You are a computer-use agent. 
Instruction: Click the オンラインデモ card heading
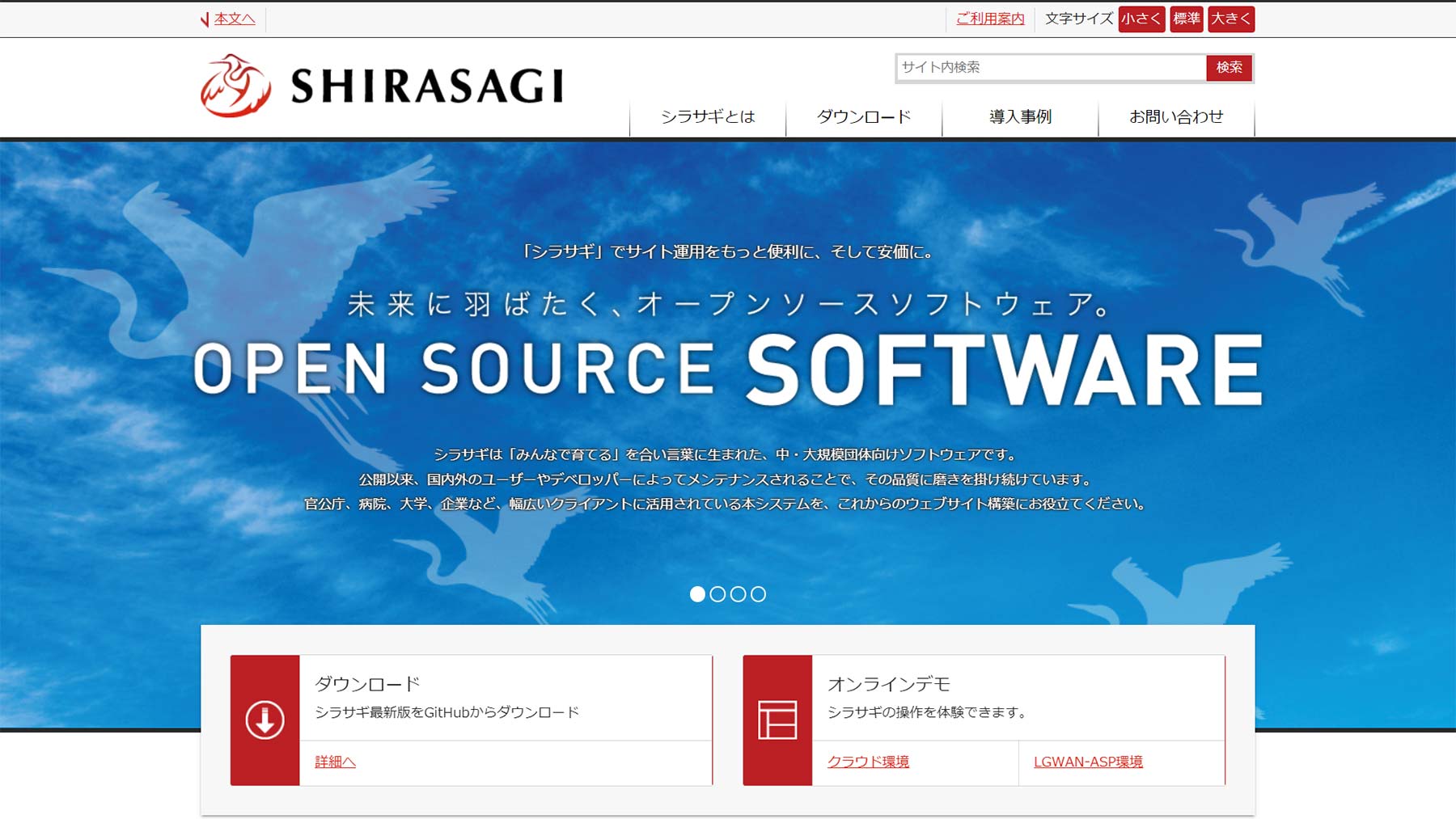pos(888,684)
